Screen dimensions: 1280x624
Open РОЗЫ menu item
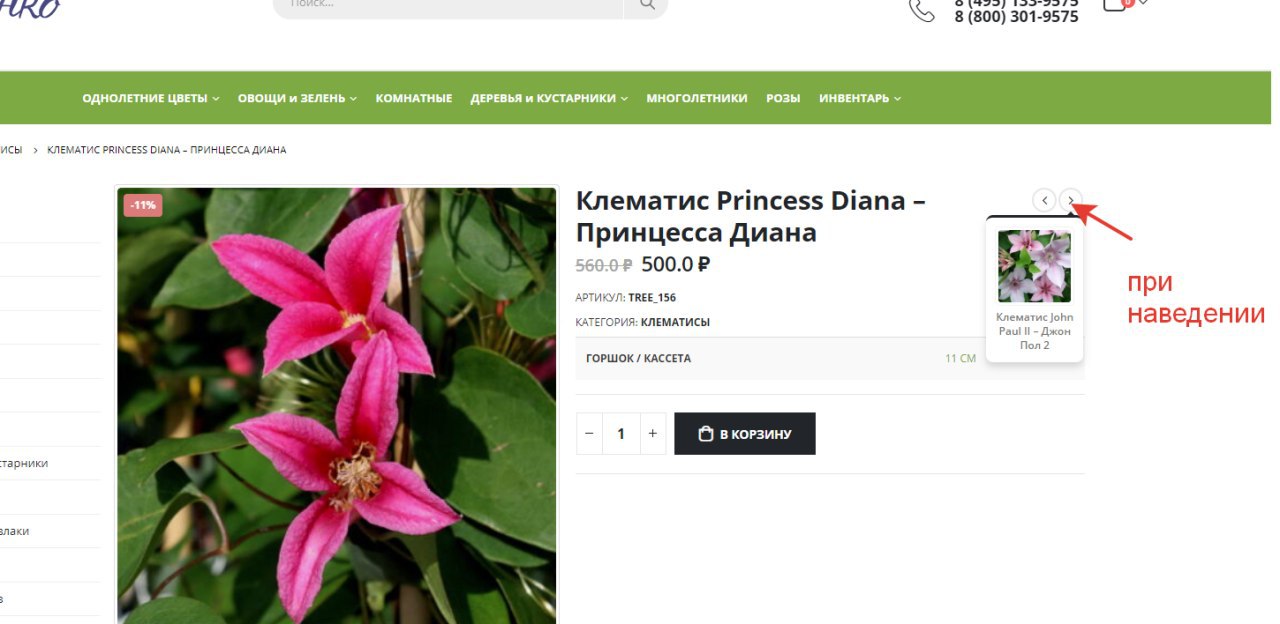coord(783,98)
